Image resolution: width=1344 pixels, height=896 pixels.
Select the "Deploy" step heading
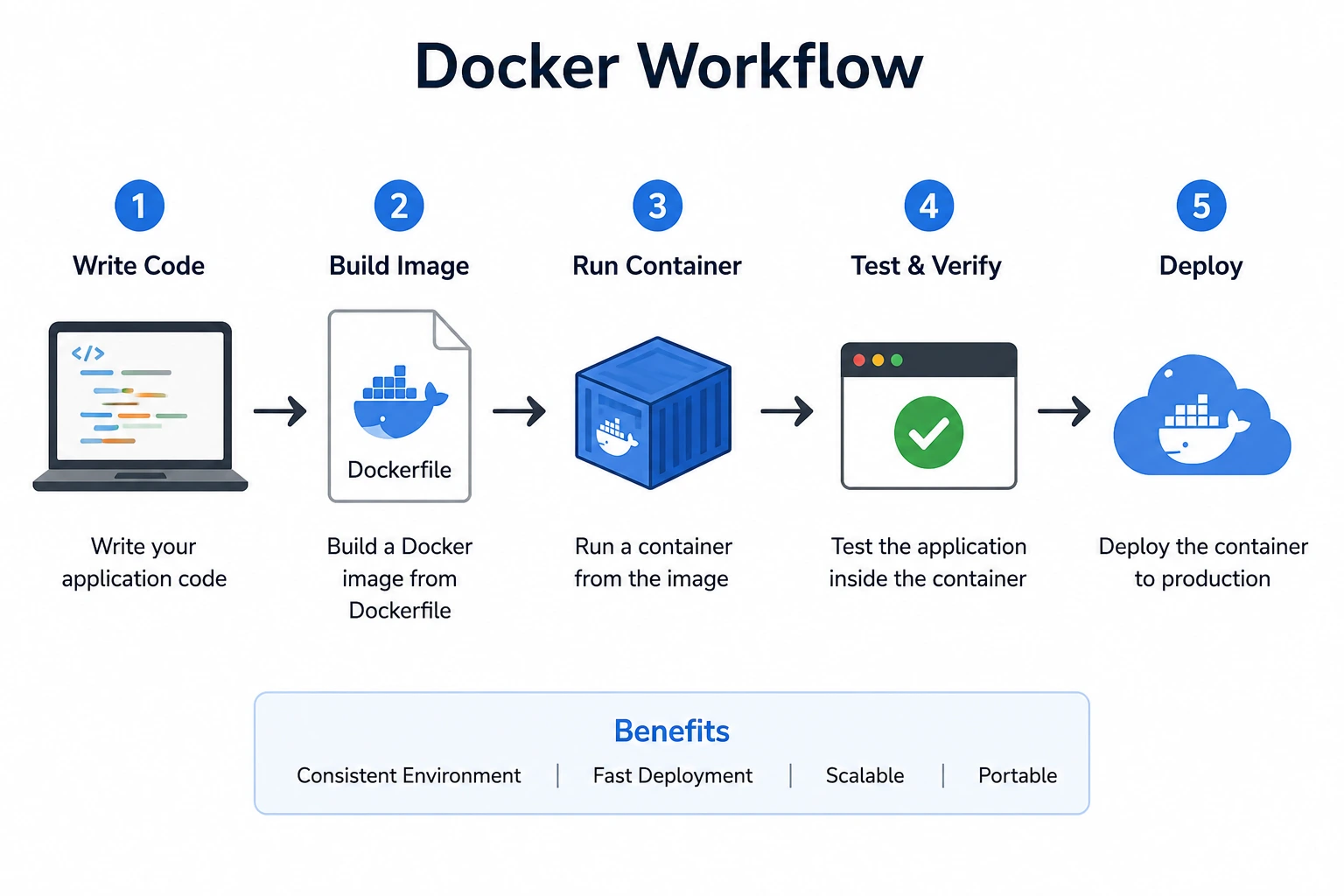1201,266
